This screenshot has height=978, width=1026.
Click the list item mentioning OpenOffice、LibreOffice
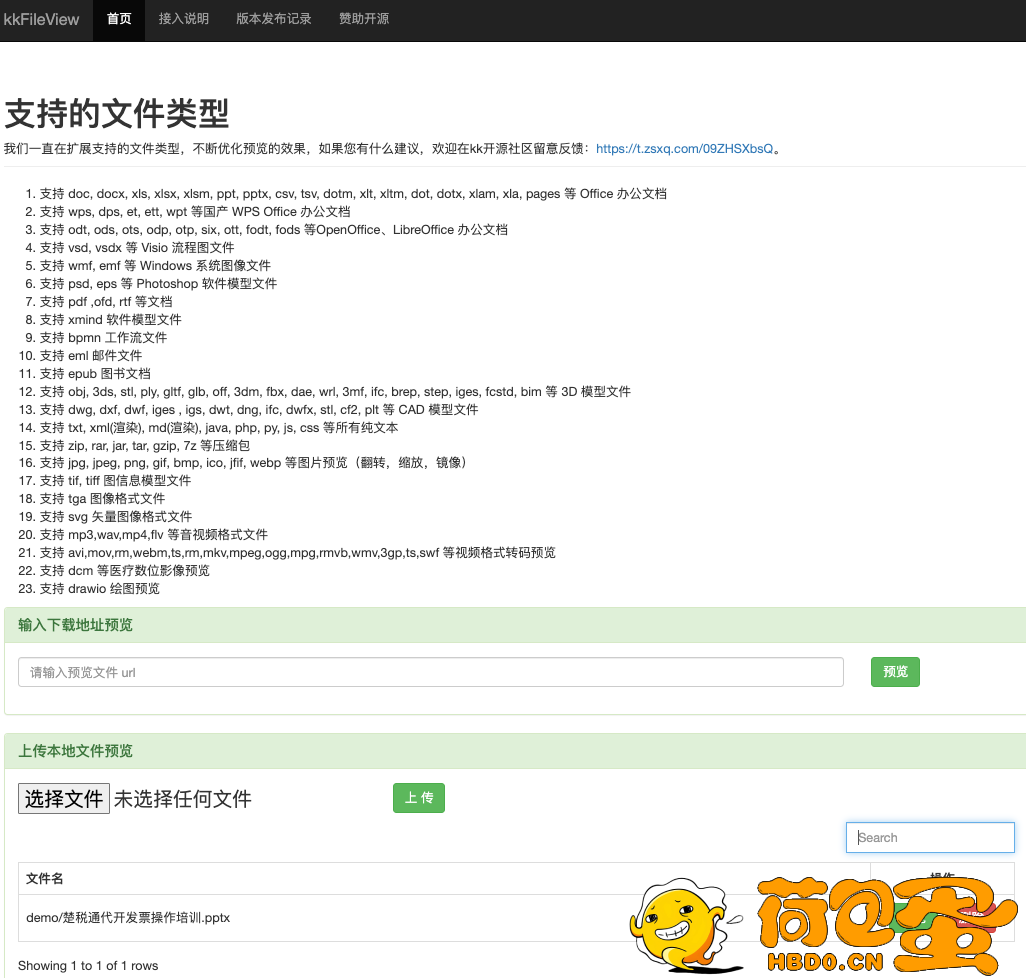click(x=274, y=230)
